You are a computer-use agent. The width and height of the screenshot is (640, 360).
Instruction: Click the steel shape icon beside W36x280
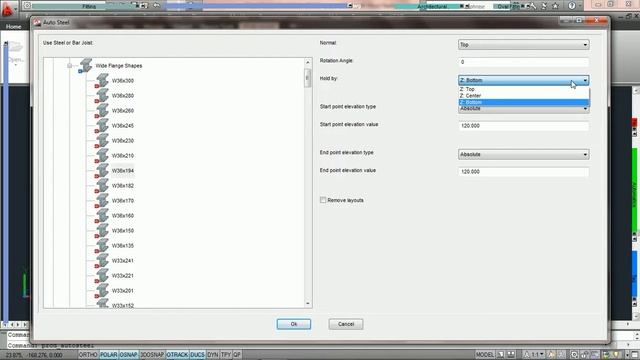pyautogui.click(x=102, y=96)
